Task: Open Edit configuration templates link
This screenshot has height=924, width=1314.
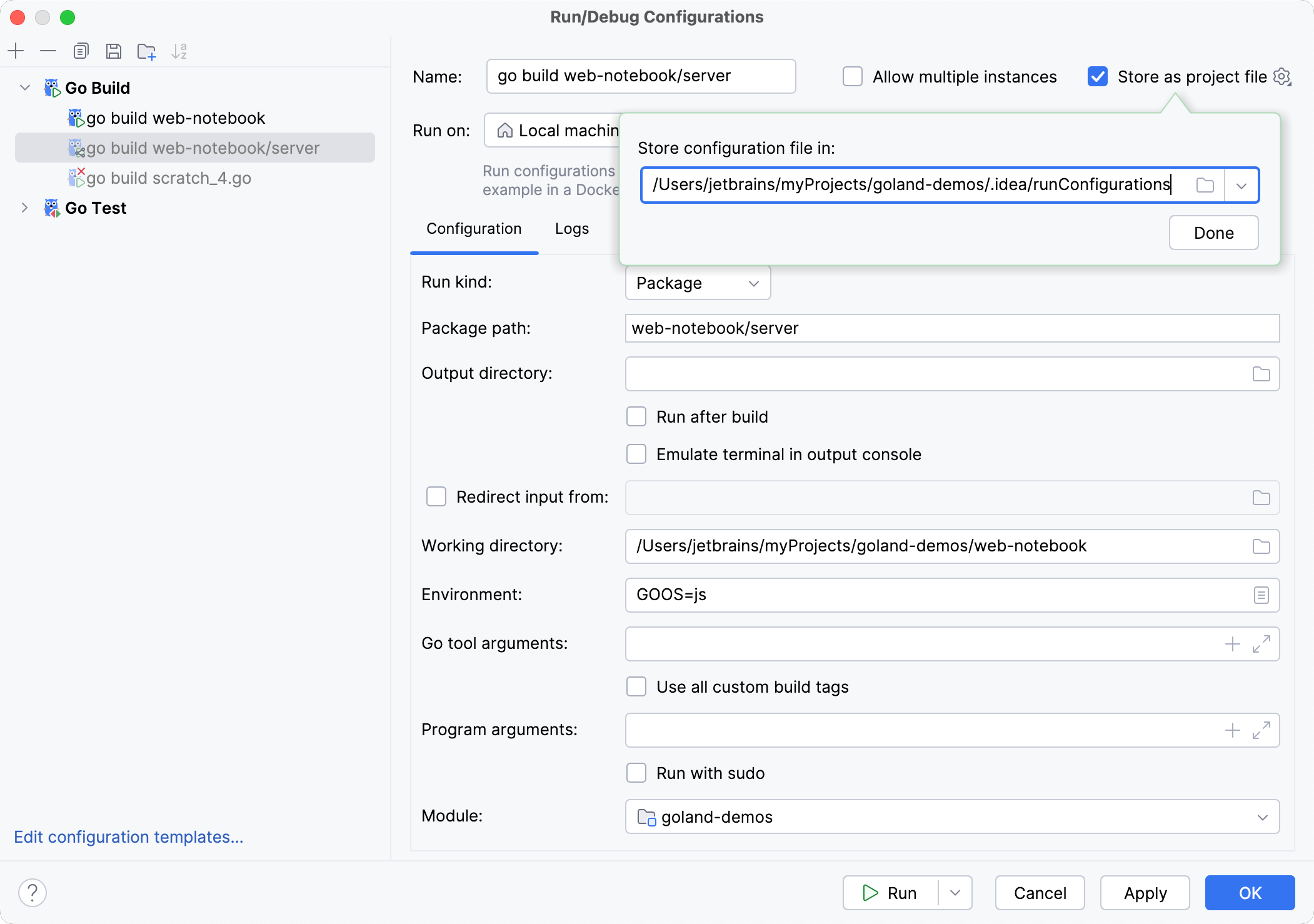Action: tap(129, 836)
